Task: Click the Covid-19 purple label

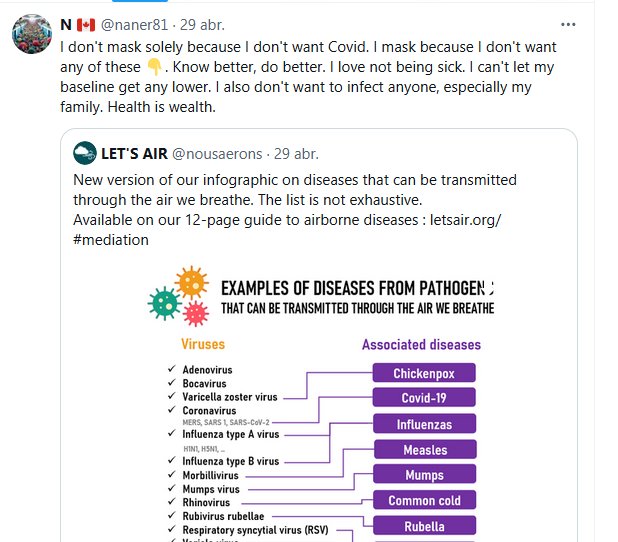Action: pos(424,398)
